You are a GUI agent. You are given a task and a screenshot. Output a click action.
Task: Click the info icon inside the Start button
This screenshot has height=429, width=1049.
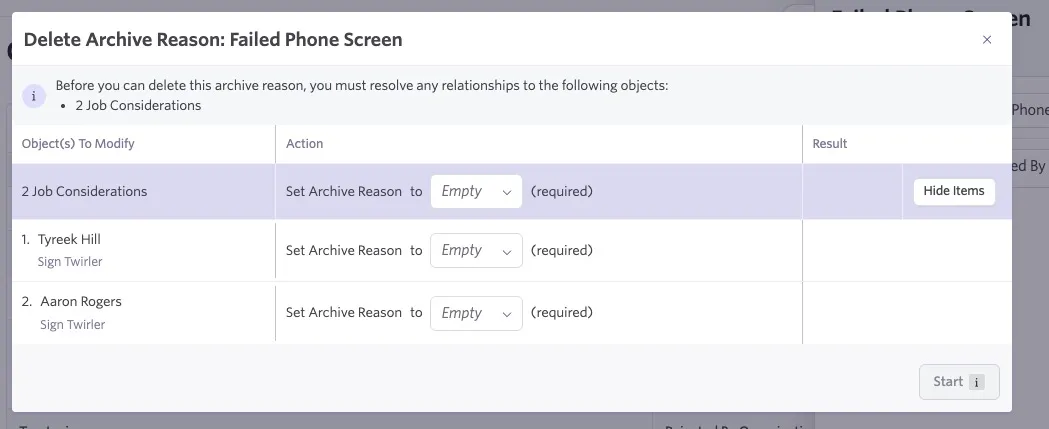tap(977, 383)
